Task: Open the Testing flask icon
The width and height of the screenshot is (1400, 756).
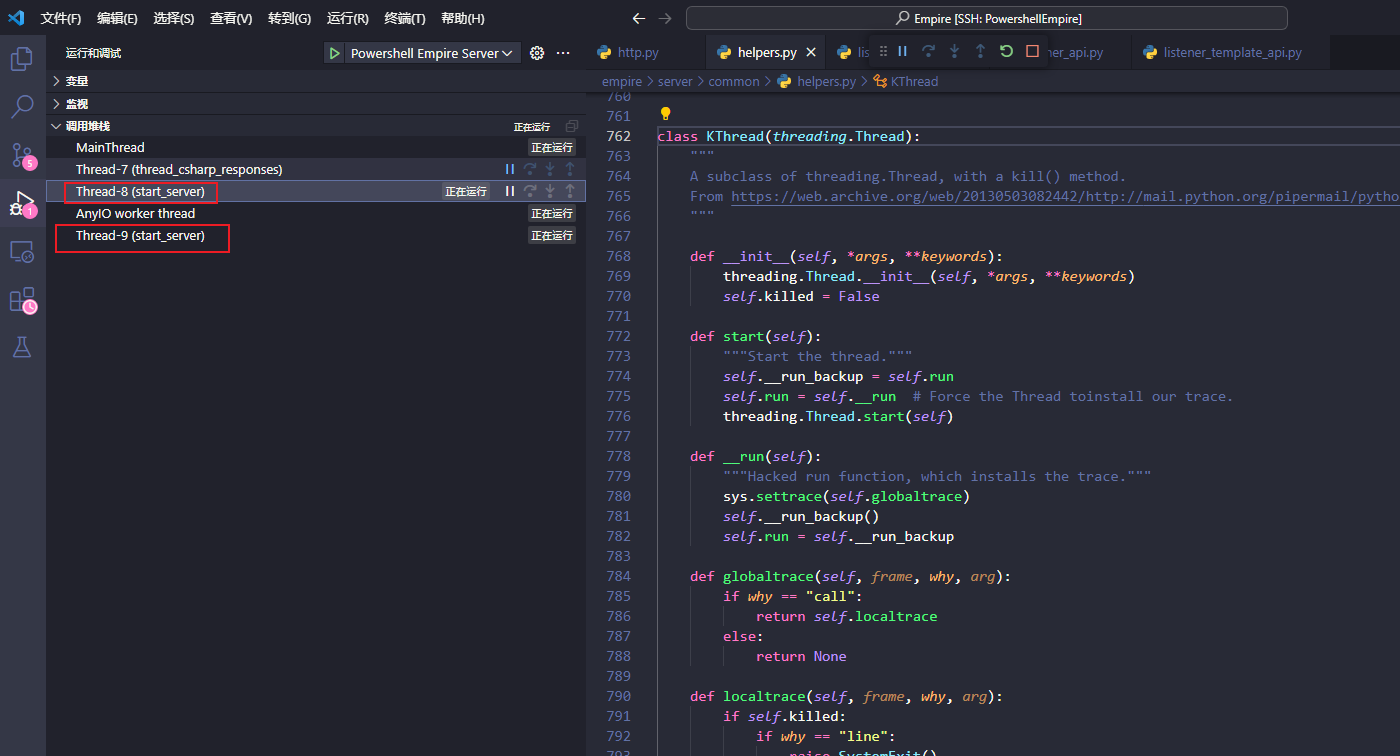Action: tap(22, 347)
